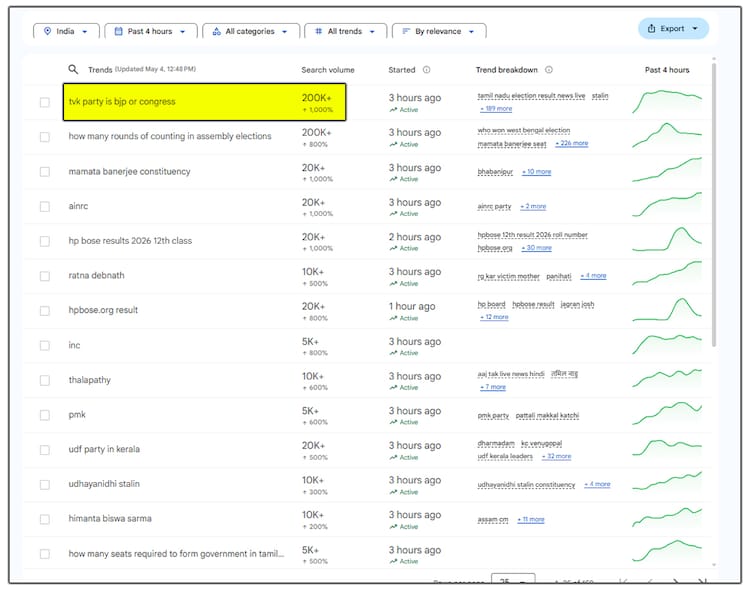Open the Export dropdown button
The height and width of the screenshot is (590, 750).
pos(673,29)
